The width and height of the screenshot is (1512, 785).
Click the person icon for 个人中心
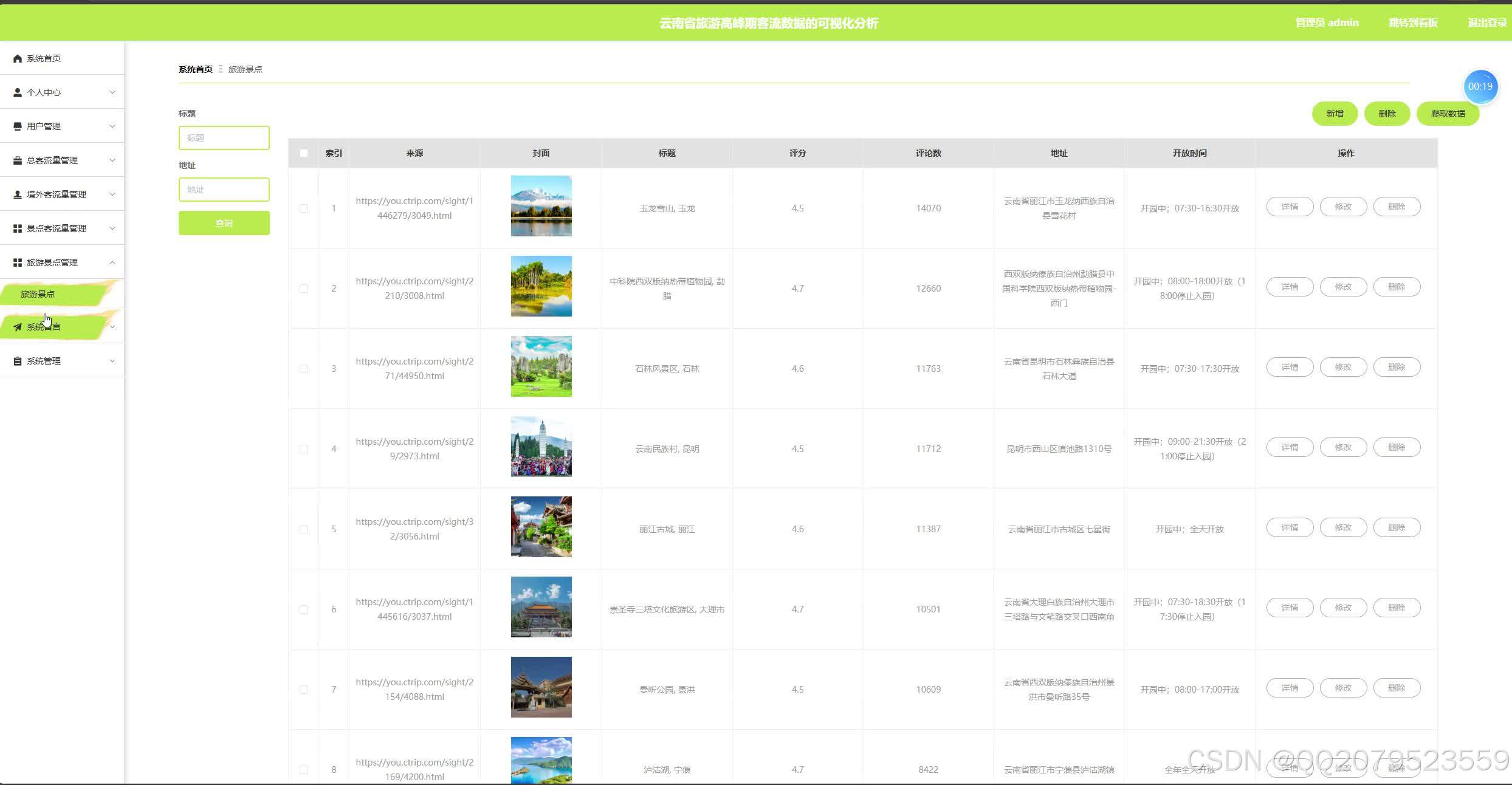click(x=18, y=92)
